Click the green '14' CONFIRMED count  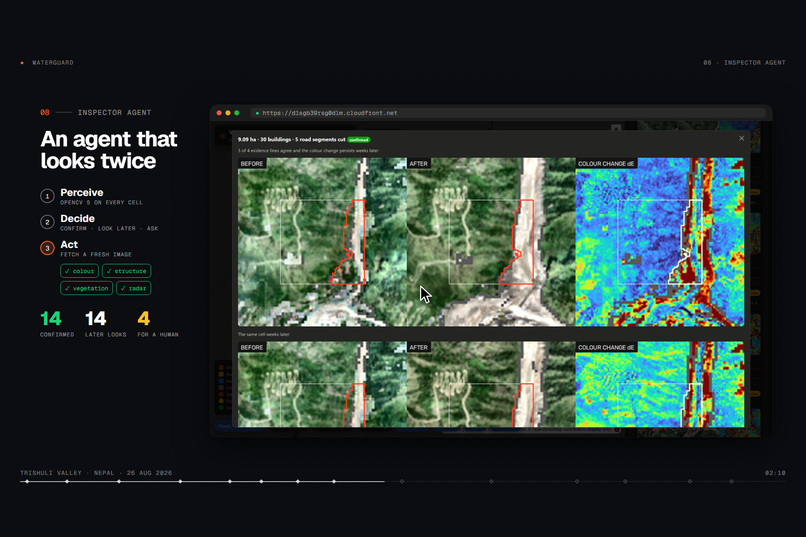click(51, 319)
